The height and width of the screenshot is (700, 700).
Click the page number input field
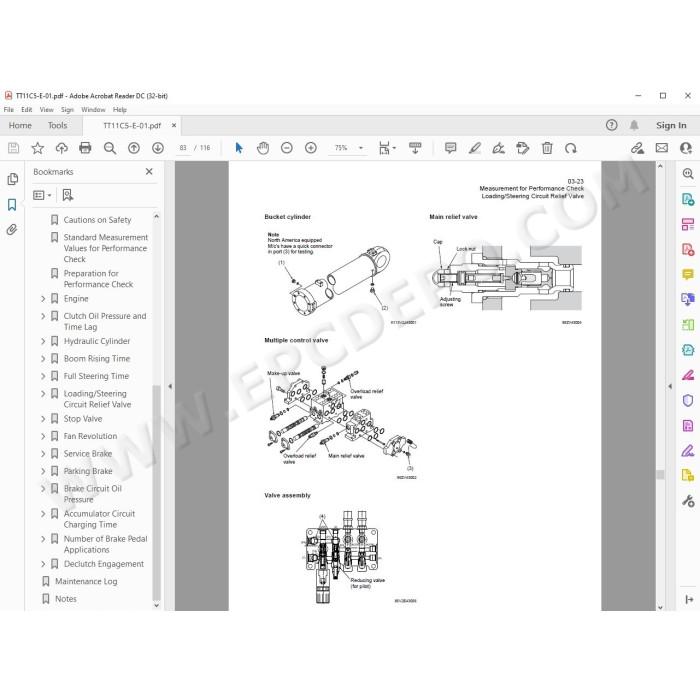click(x=183, y=148)
